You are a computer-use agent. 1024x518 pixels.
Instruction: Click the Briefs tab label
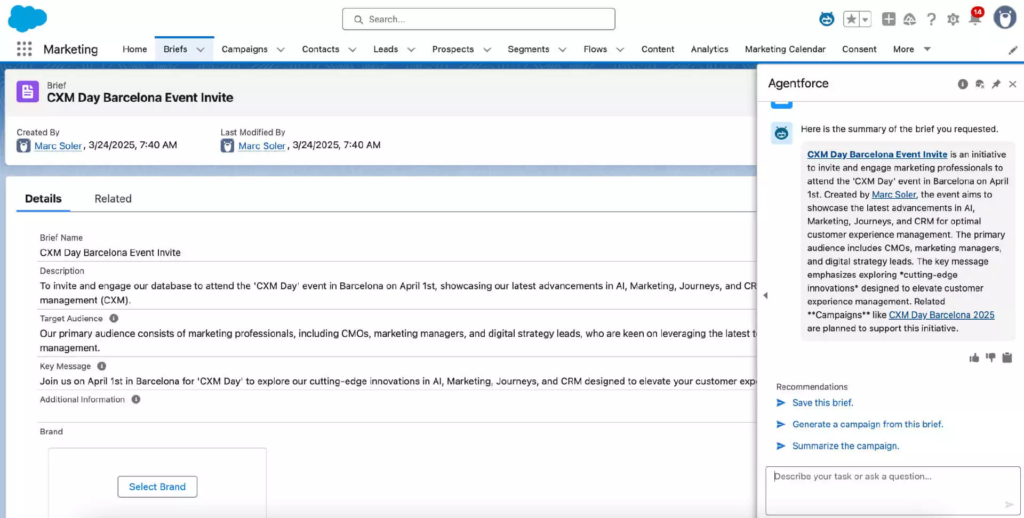[176, 49]
